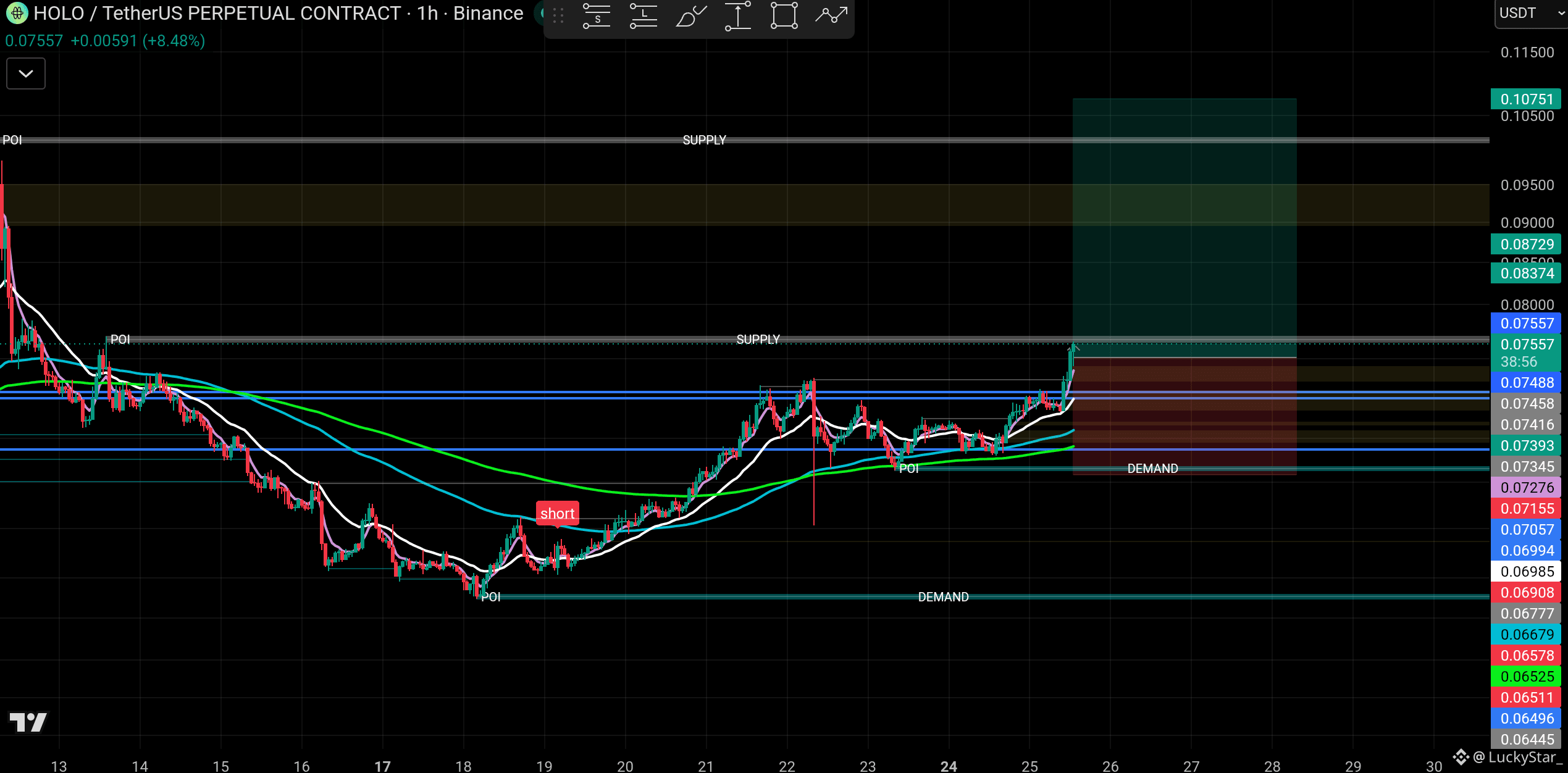Click the date label 17 on time axis

382,766
